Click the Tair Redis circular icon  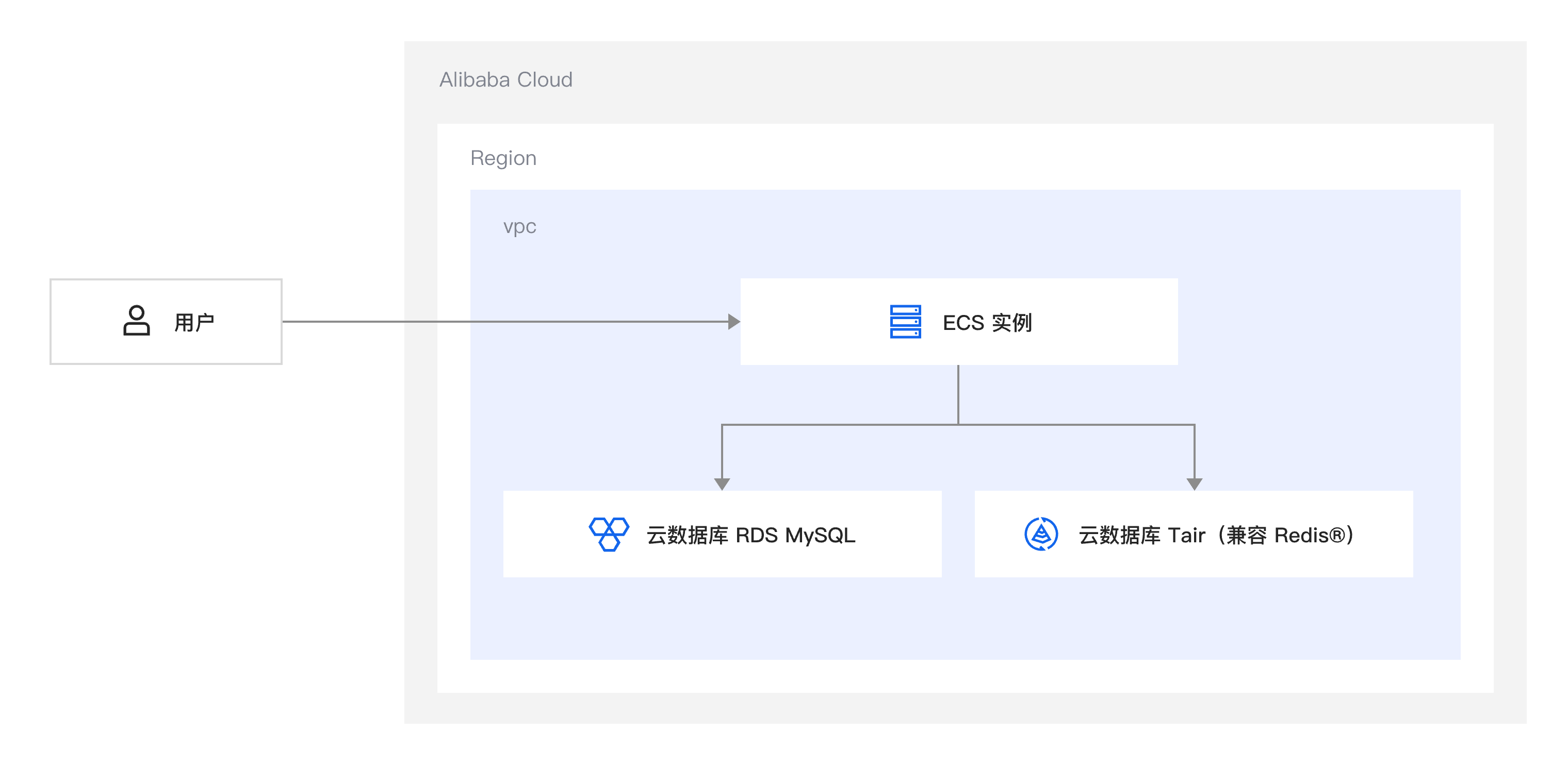pyautogui.click(x=1041, y=534)
